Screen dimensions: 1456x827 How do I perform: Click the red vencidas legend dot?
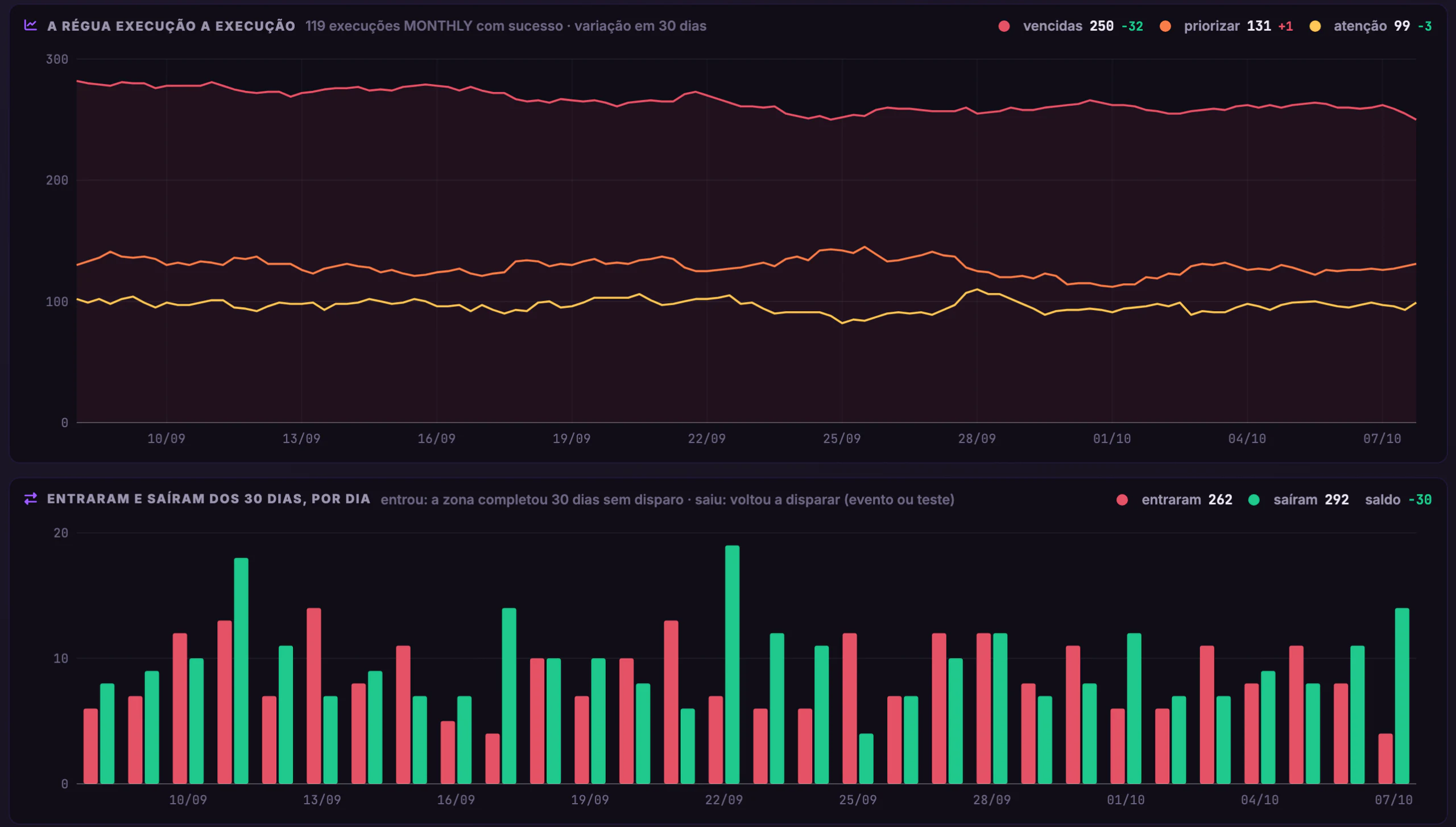pyautogui.click(x=1004, y=26)
